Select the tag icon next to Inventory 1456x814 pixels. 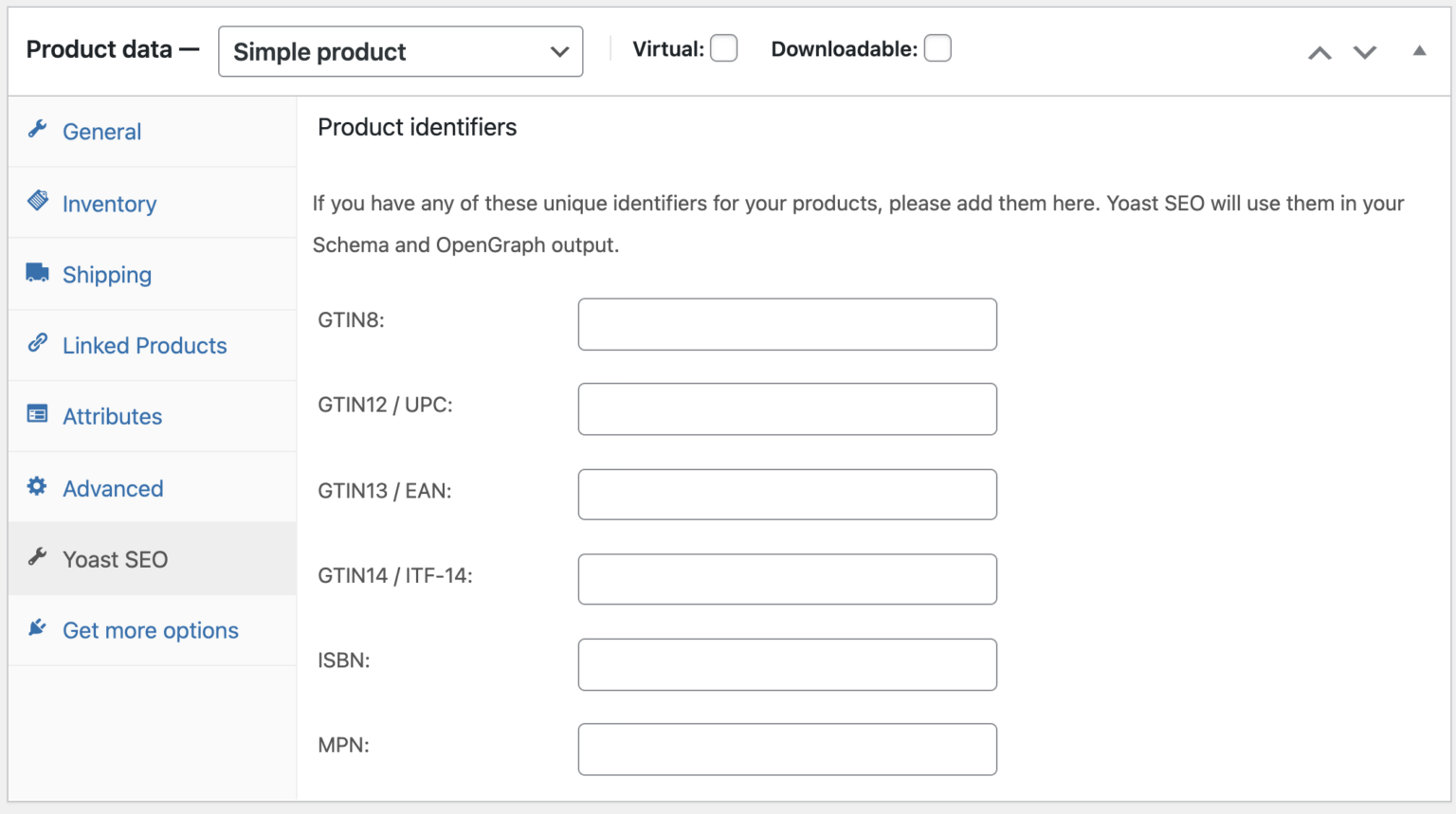pos(37,202)
